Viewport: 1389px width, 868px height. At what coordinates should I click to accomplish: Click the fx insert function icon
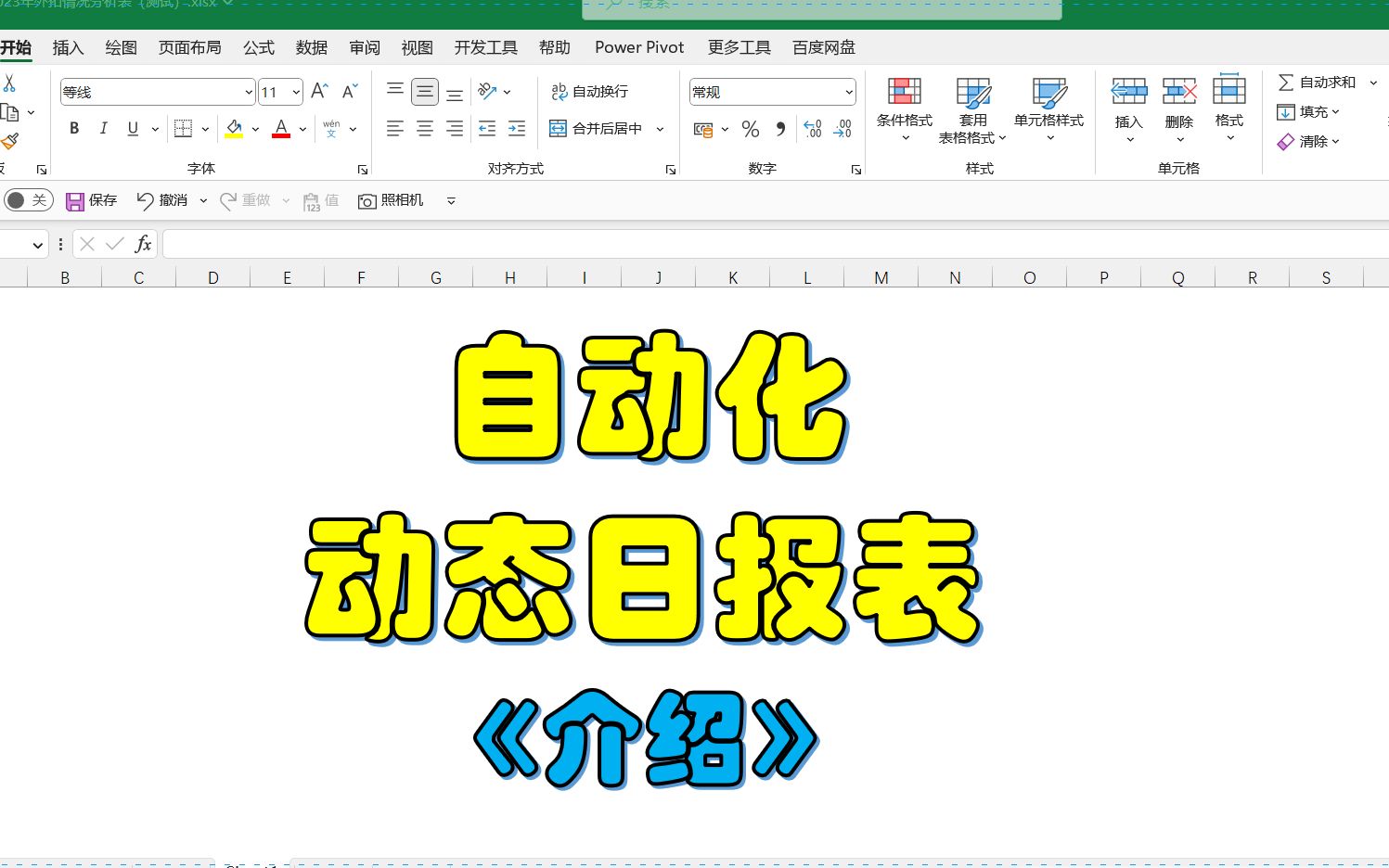point(143,244)
